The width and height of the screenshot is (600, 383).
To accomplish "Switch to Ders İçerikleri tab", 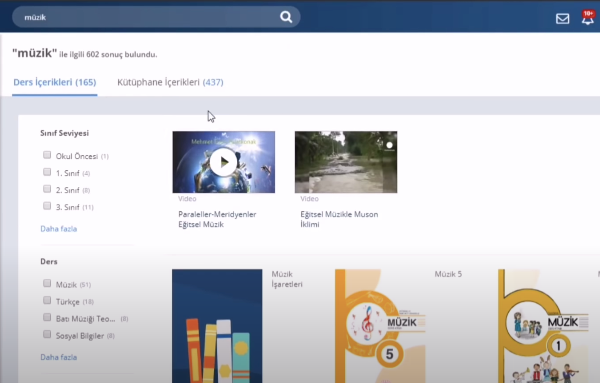I will (55, 82).
